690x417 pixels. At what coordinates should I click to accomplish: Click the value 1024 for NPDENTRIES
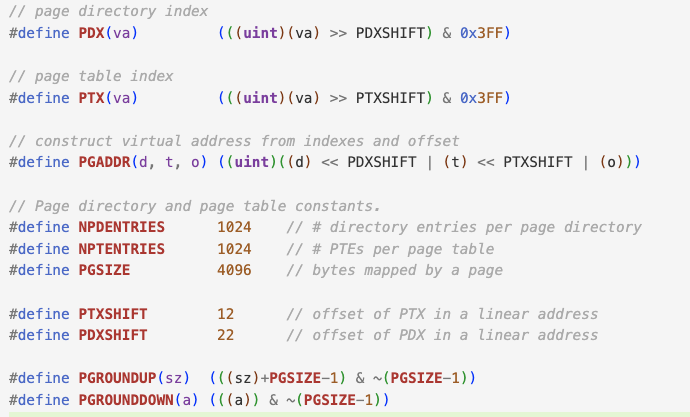(234, 227)
